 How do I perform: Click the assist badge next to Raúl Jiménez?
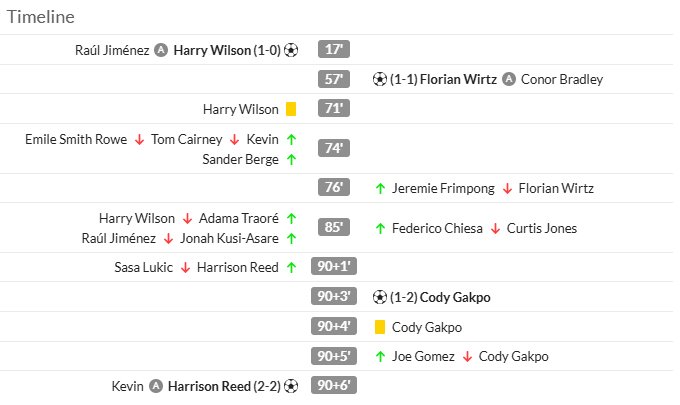[161, 50]
